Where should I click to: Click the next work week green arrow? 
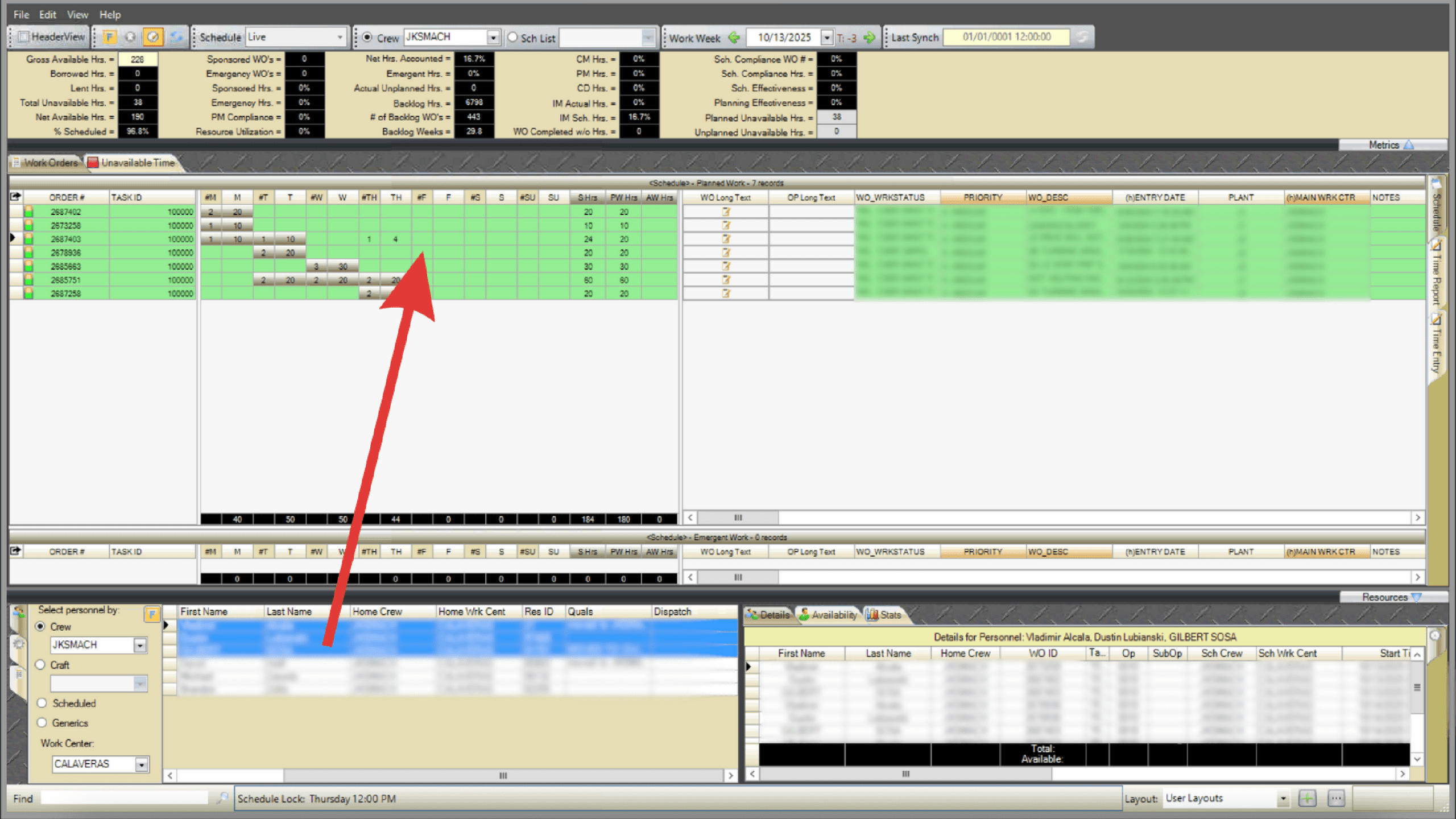coord(869,38)
